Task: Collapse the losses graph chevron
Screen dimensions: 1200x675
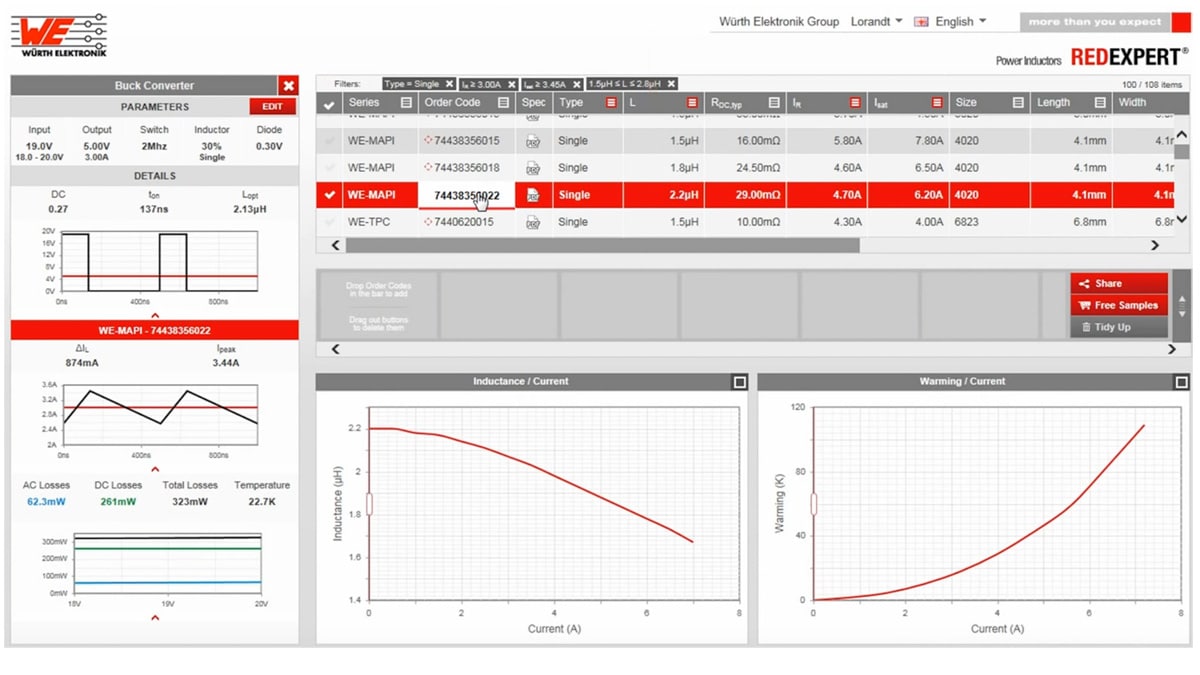Action: tap(155, 617)
